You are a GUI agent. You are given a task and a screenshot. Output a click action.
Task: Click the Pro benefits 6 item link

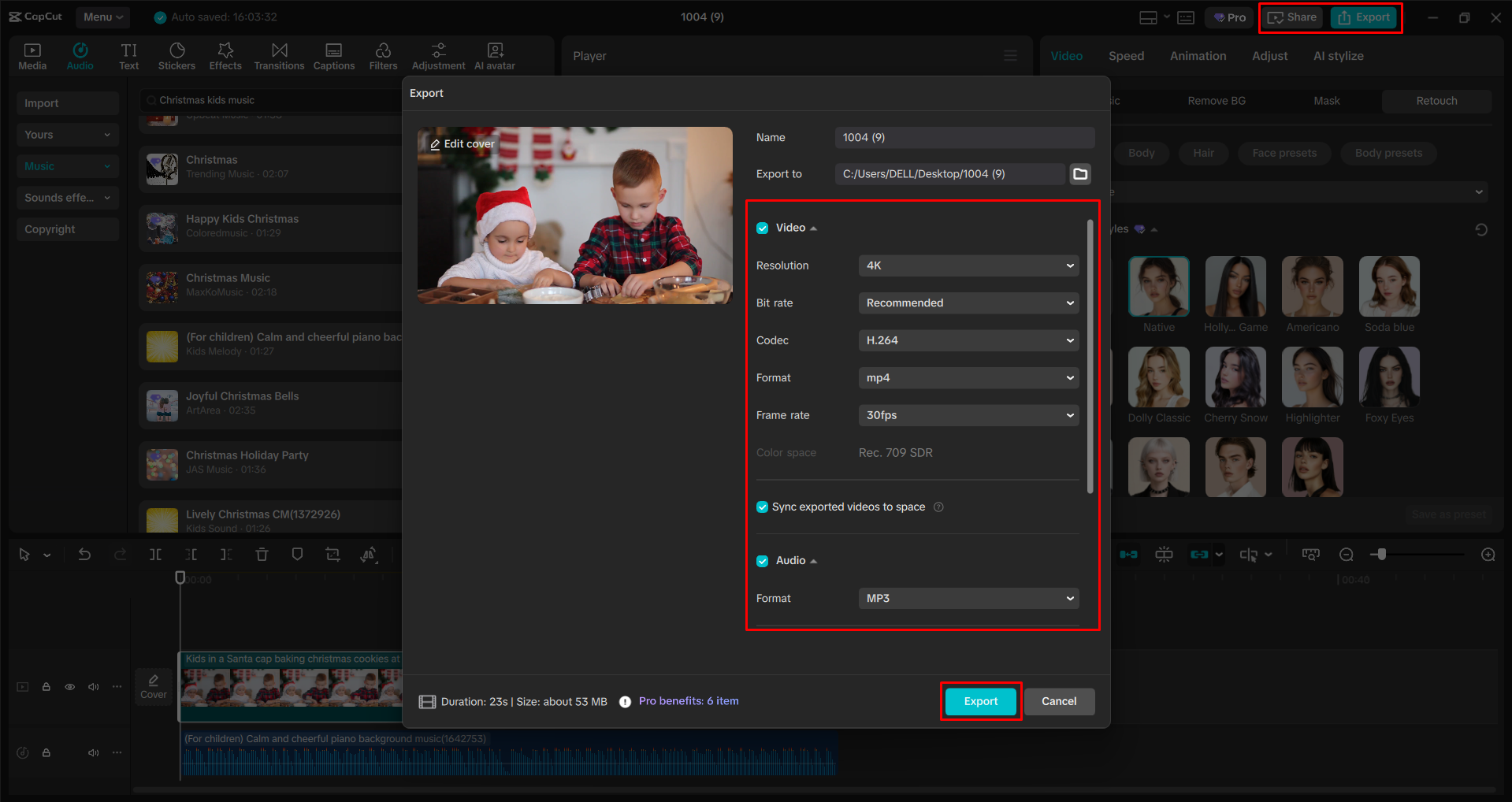tap(688, 700)
